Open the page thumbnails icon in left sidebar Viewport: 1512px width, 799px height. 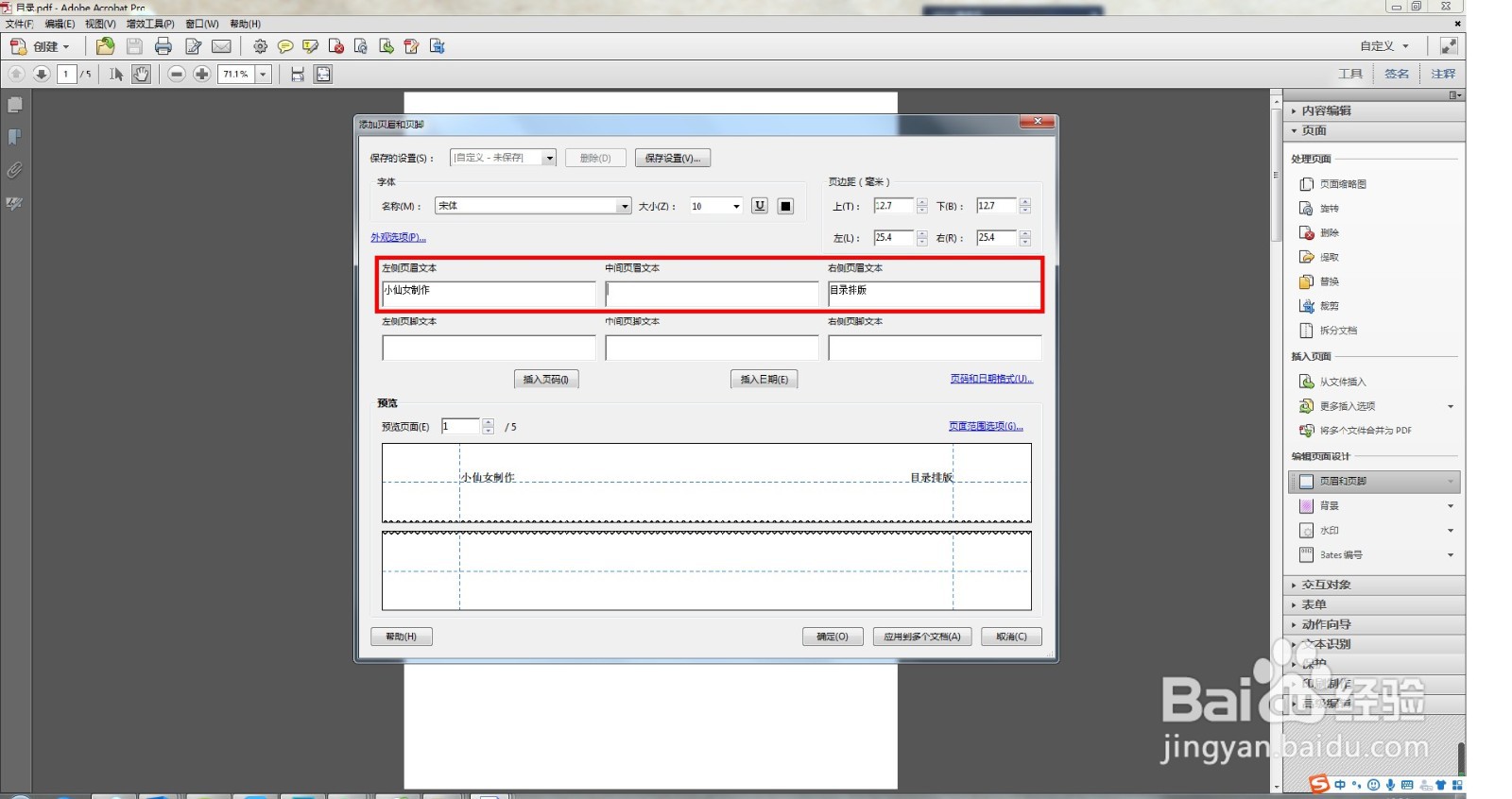point(15,105)
